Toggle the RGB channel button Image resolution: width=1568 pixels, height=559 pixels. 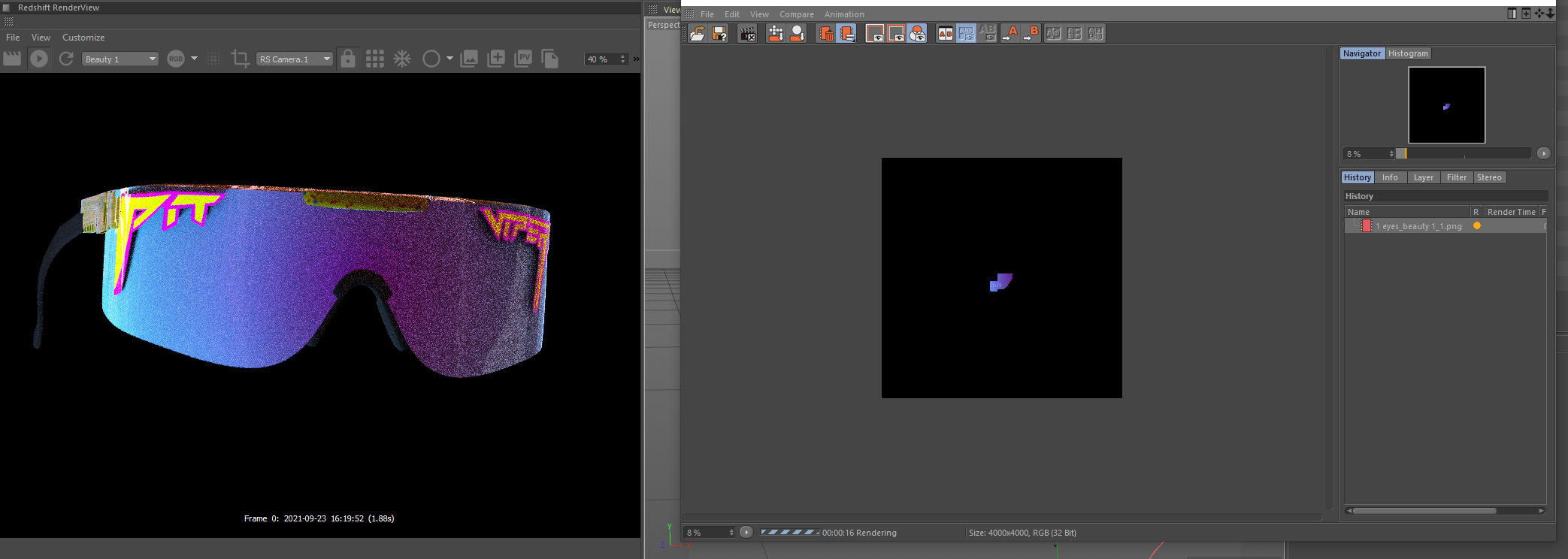click(176, 59)
